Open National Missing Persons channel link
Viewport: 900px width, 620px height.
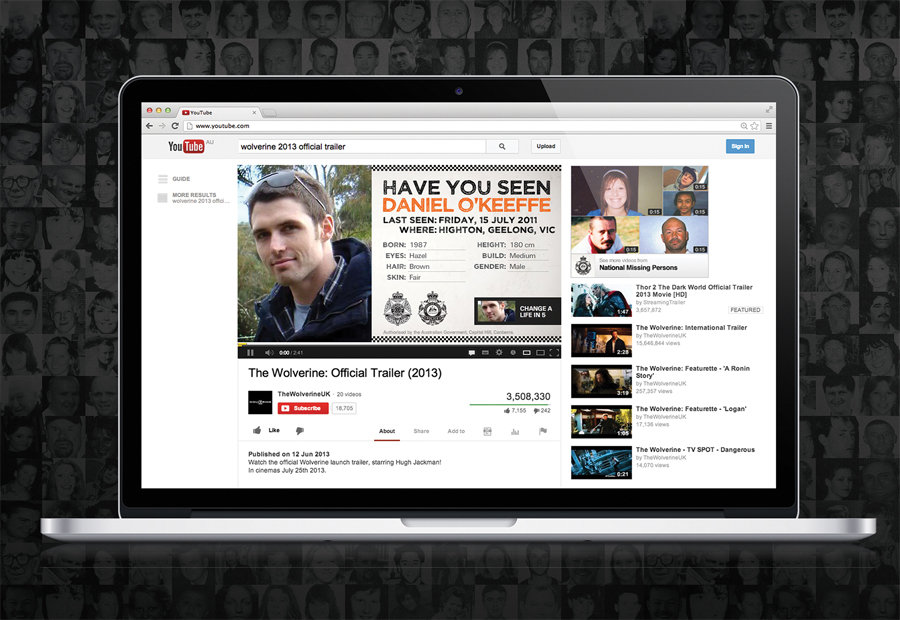[638, 268]
